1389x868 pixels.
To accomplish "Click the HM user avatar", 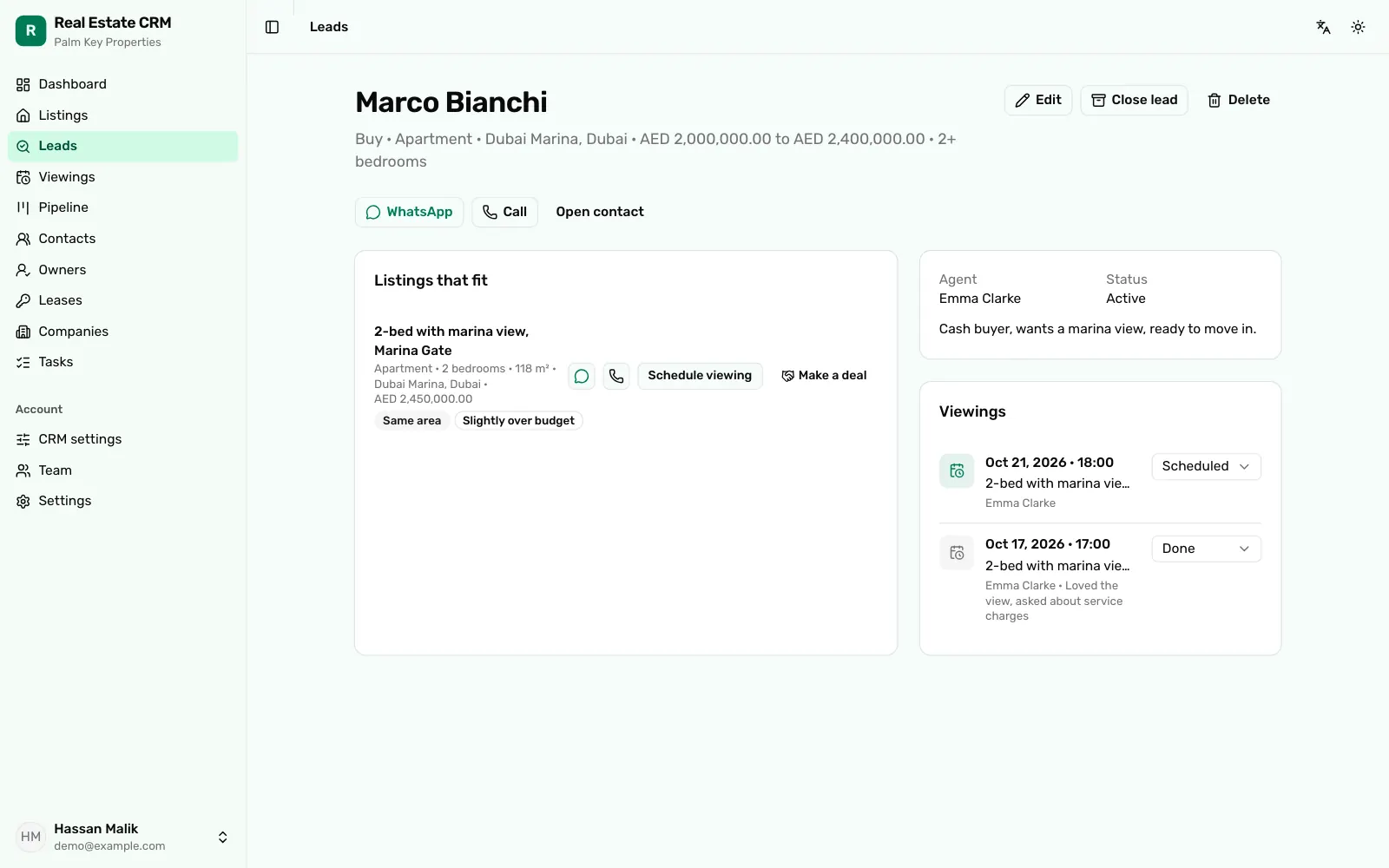I will 30,837.
